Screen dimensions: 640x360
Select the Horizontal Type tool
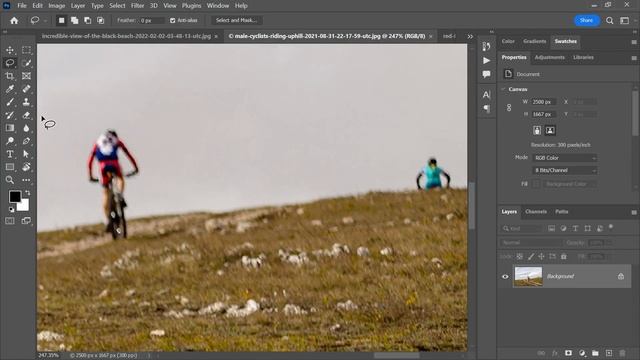(x=10, y=154)
